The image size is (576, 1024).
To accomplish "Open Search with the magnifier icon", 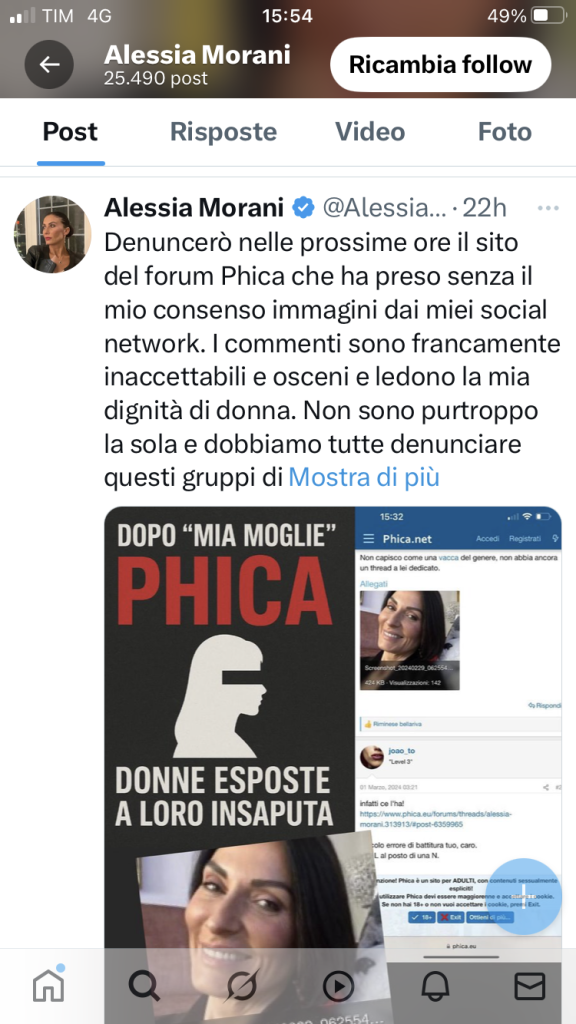I will tap(144, 986).
